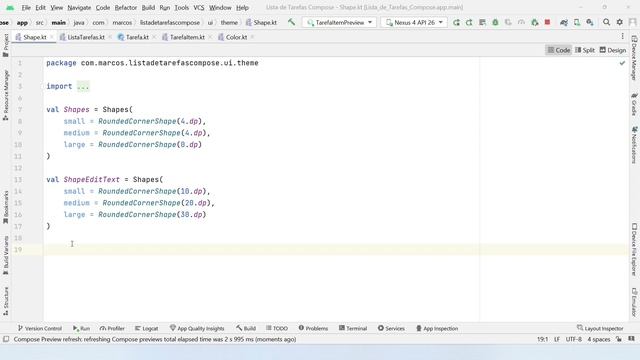
Task: Switch to the ListaTarefas.kt tab
Action: 86,37
